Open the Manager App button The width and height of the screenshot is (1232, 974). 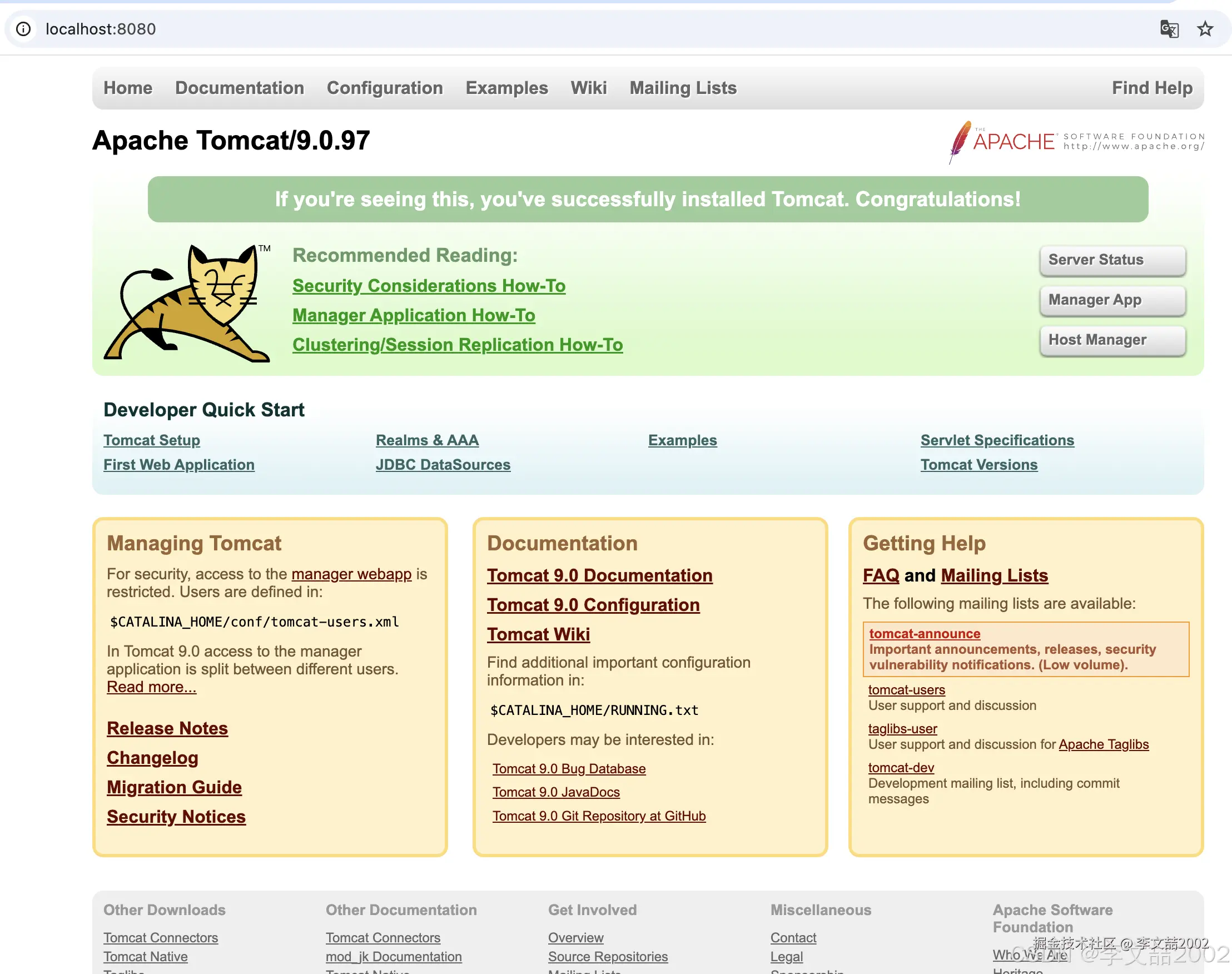(1112, 300)
